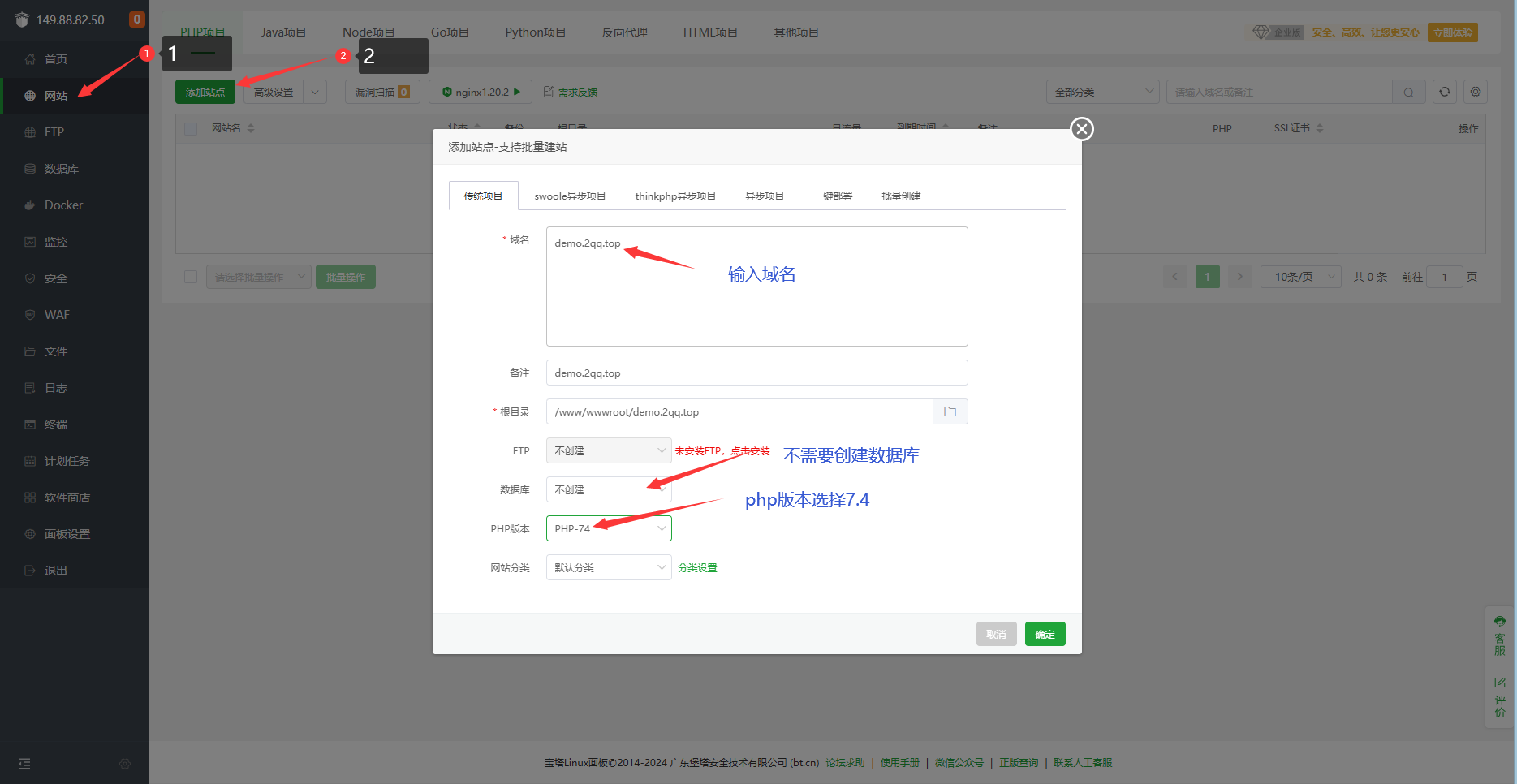Click the sidebar bottom settings gear icon
The image size is (1517, 784).
pos(124,764)
